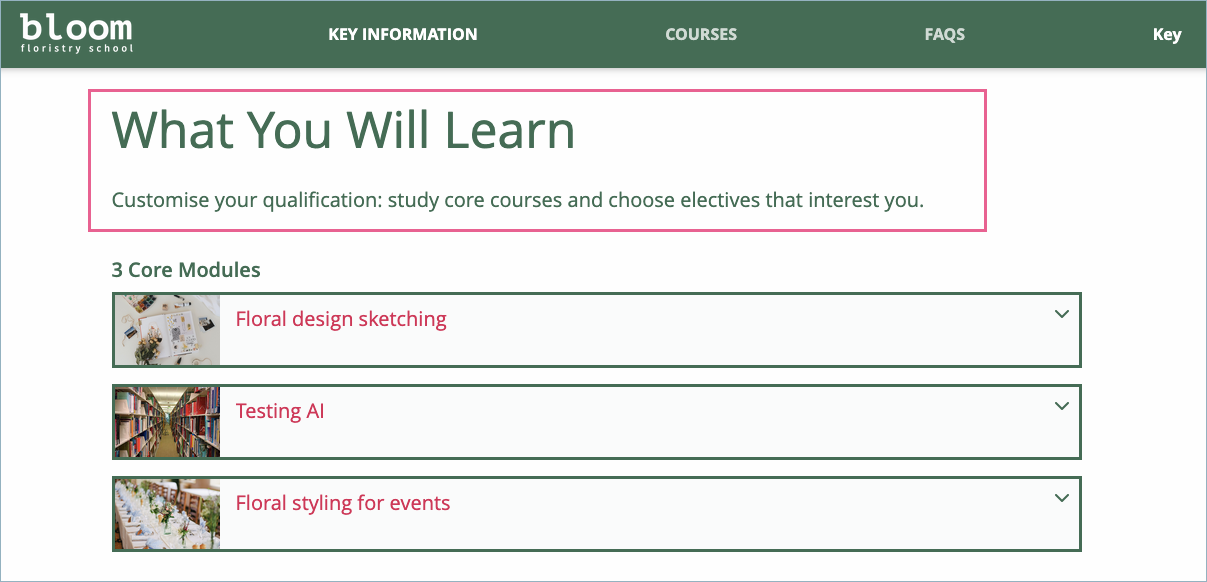Click the Floral styling for events thumbnail
1207x582 pixels.
point(167,514)
